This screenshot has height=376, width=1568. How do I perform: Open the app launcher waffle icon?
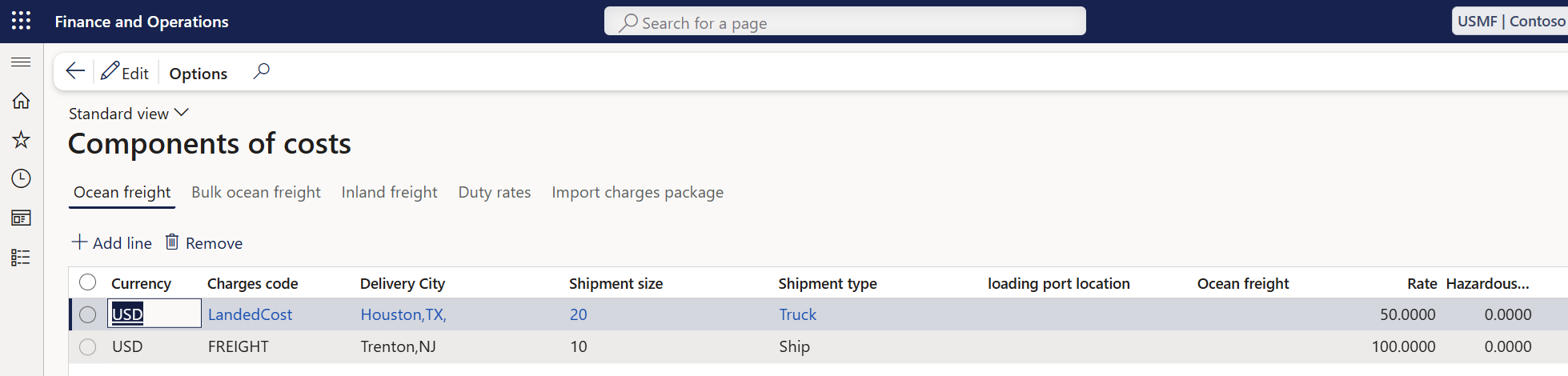(x=22, y=22)
